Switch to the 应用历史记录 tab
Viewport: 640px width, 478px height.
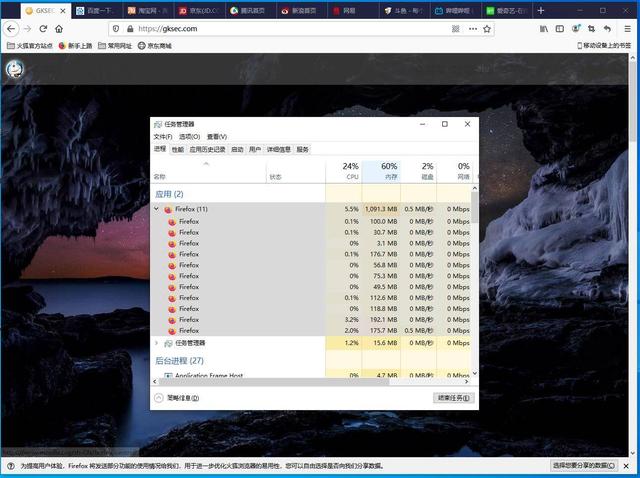pos(207,149)
